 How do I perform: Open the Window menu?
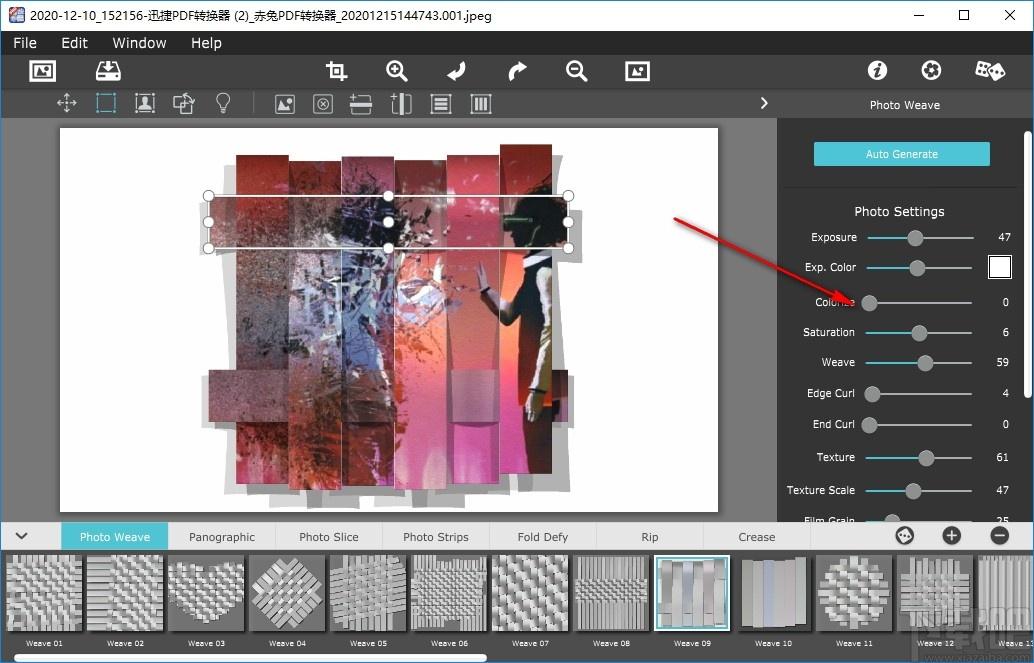139,43
